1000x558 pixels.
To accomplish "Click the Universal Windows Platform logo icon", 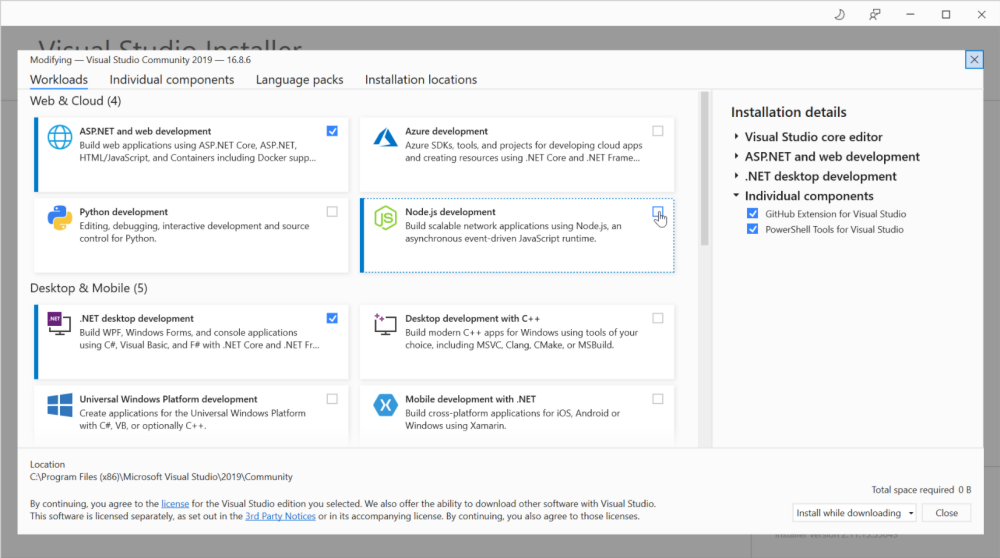I will pyautogui.click(x=60, y=405).
